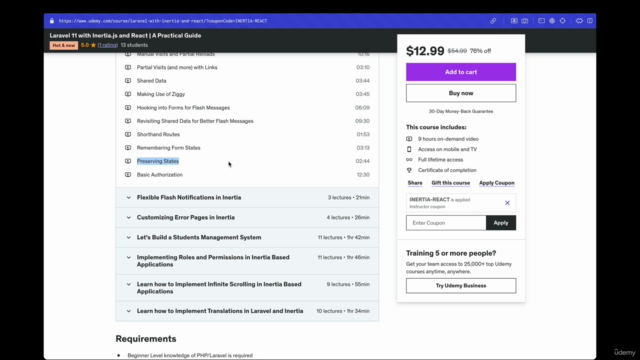Click Apply Coupon link
Viewport: 640px width, 360px height.
pos(497,183)
